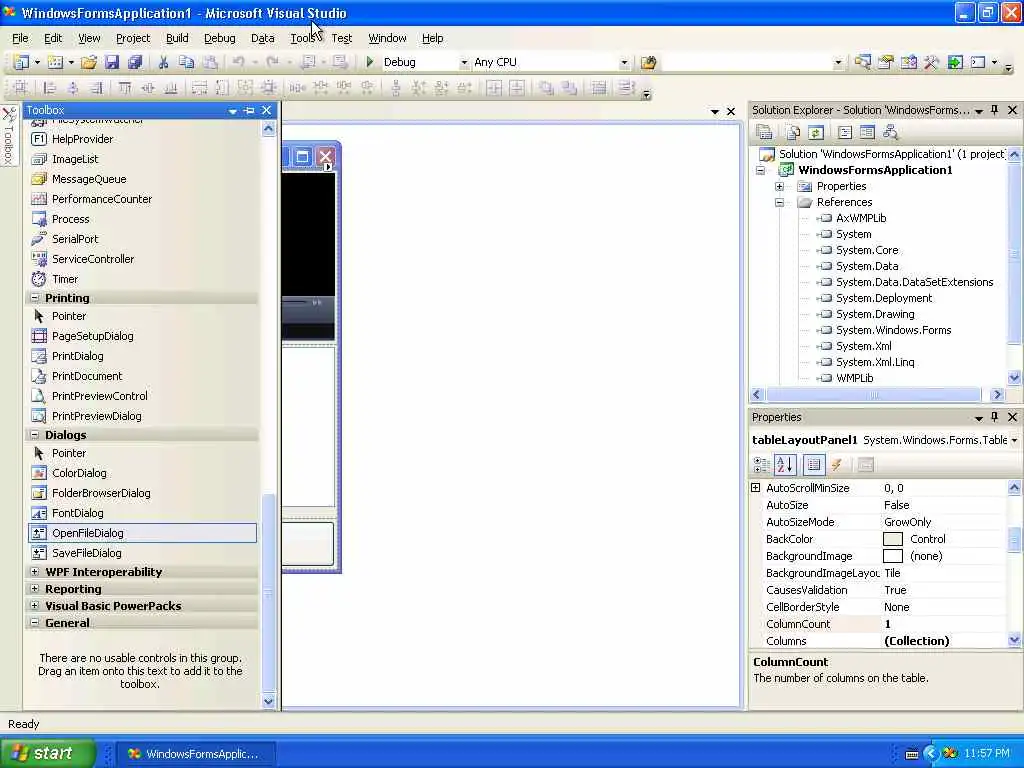Click the ColumnCount value field
Image resolution: width=1024 pixels, height=768 pixels.
click(x=943, y=624)
